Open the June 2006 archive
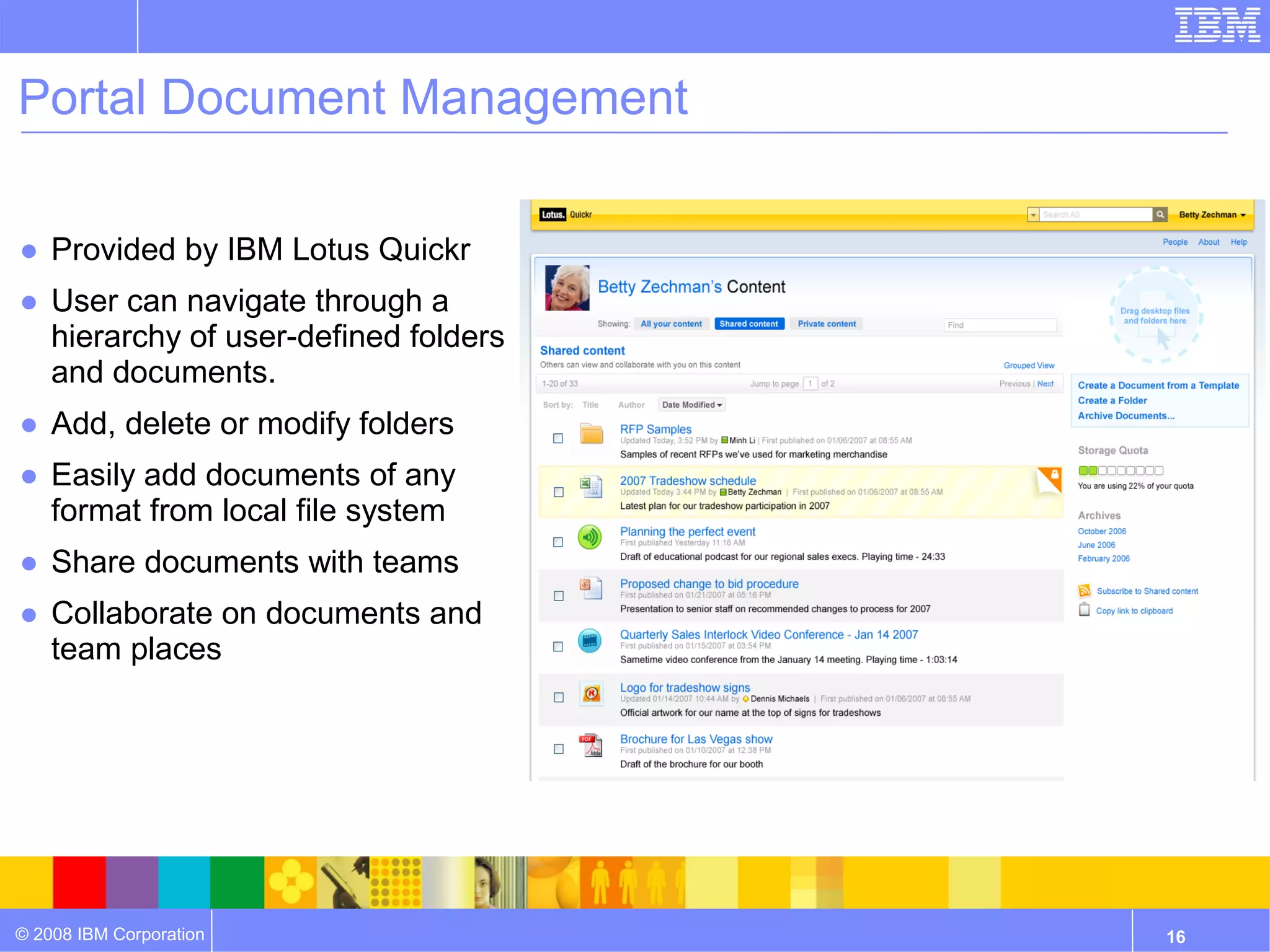Image resolution: width=1270 pixels, height=952 pixels. click(1096, 545)
